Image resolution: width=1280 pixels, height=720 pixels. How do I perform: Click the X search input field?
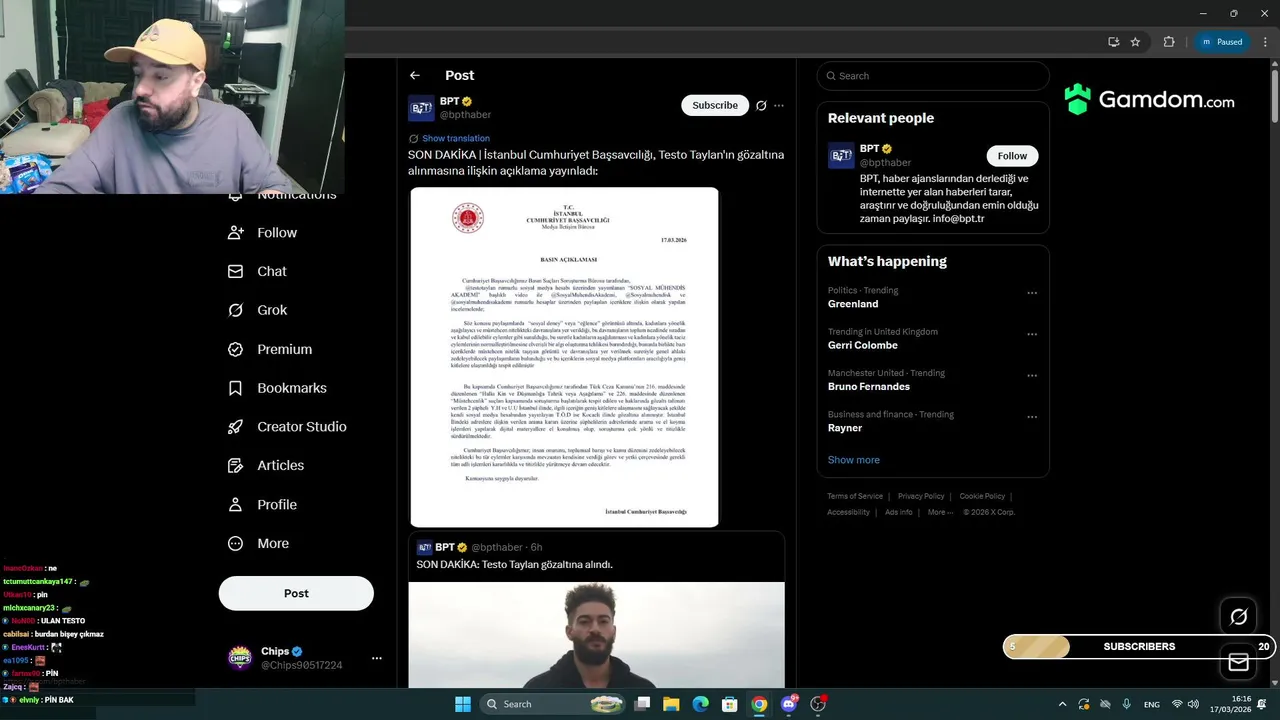click(x=933, y=76)
